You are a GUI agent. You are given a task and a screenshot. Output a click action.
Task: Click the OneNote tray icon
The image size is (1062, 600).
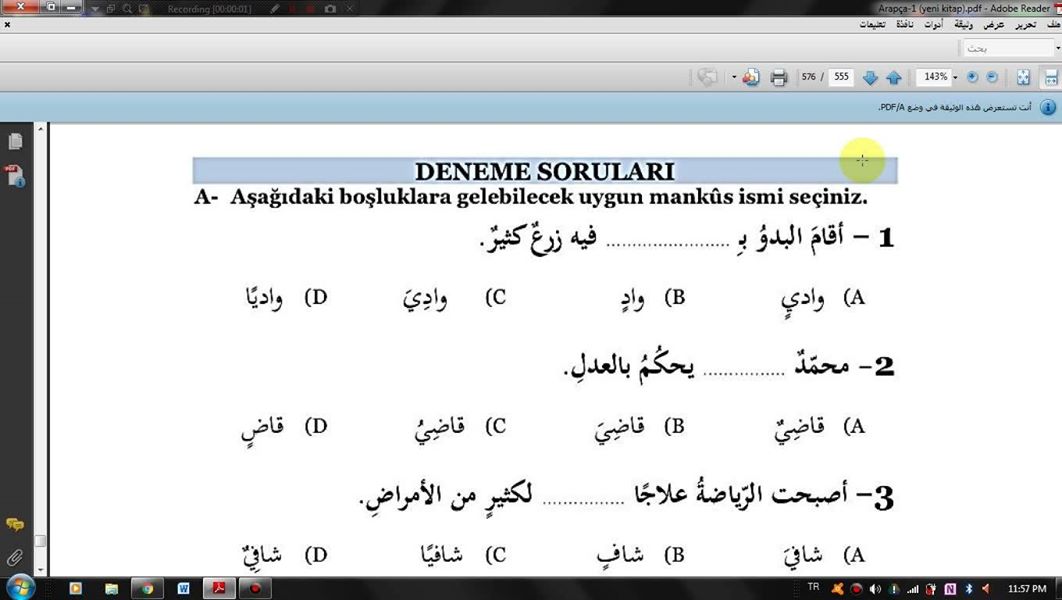pyautogui.click(x=950, y=588)
